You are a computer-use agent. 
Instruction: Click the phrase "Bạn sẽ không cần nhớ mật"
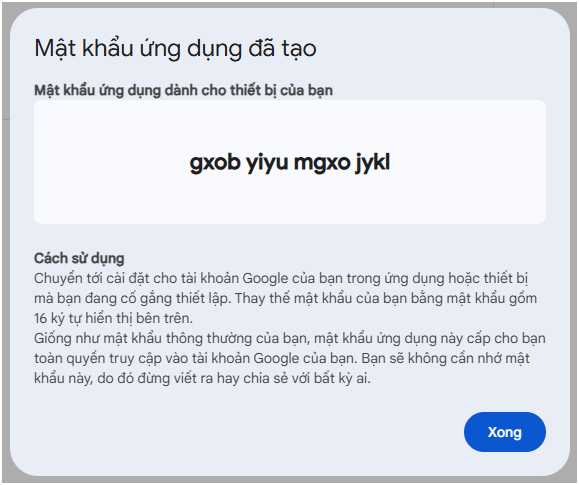coord(445,358)
